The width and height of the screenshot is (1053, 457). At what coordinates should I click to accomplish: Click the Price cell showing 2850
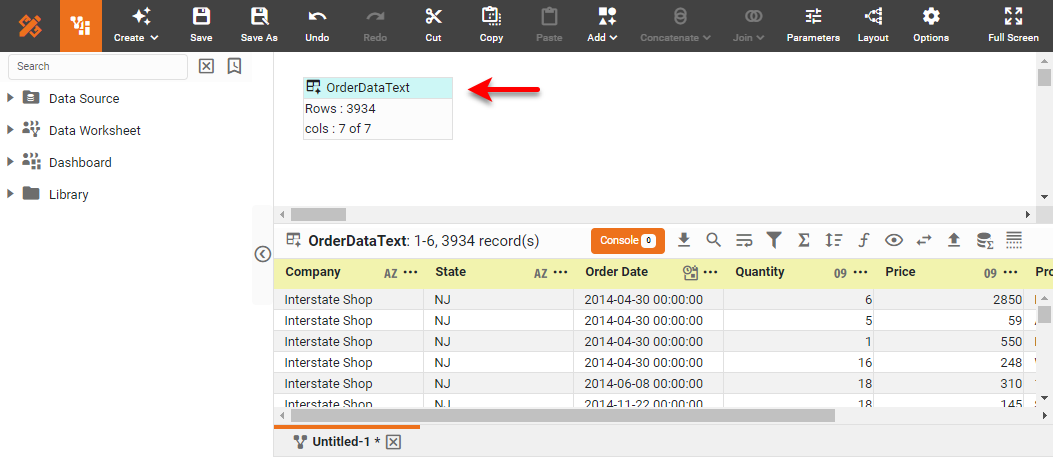pyautogui.click(x=948, y=299)
